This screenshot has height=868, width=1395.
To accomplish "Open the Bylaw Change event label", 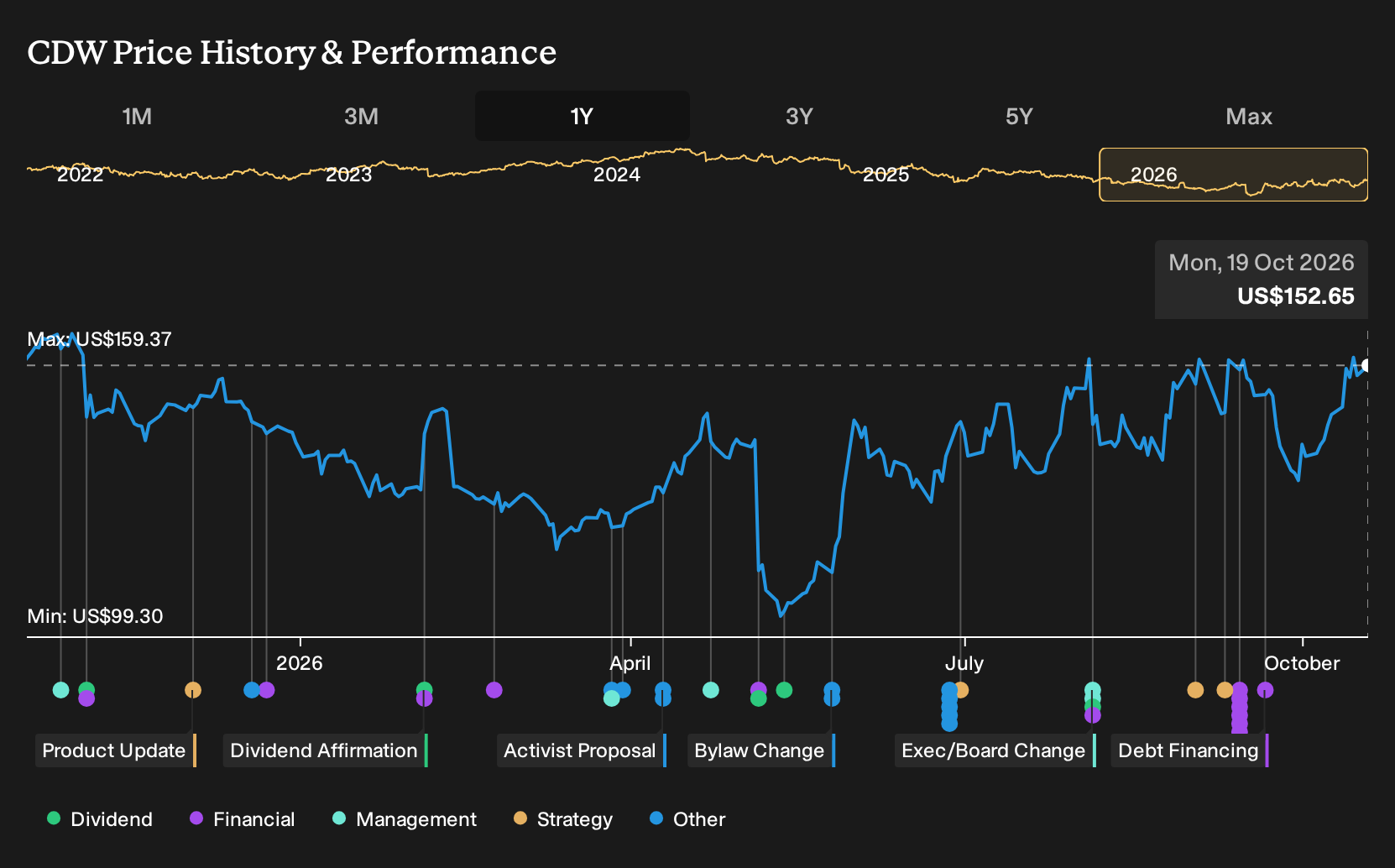I will 760,750.
